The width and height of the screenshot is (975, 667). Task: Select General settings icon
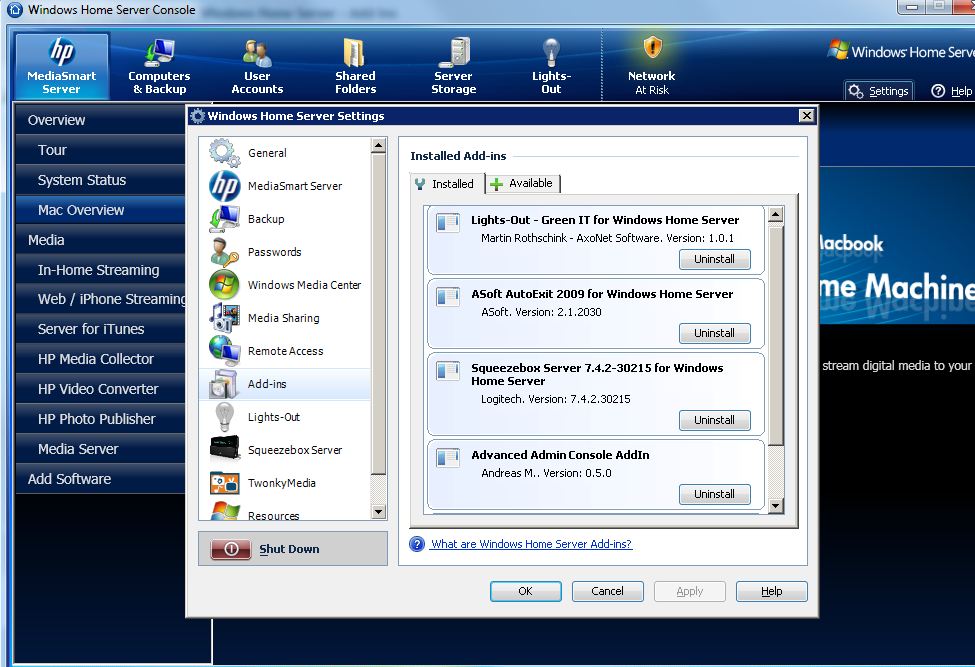(x=224, y=153)
